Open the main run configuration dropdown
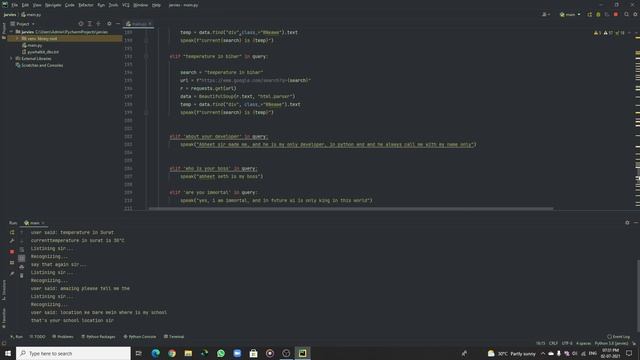Viewport: 640px width, 360px height. pos(570,15)
